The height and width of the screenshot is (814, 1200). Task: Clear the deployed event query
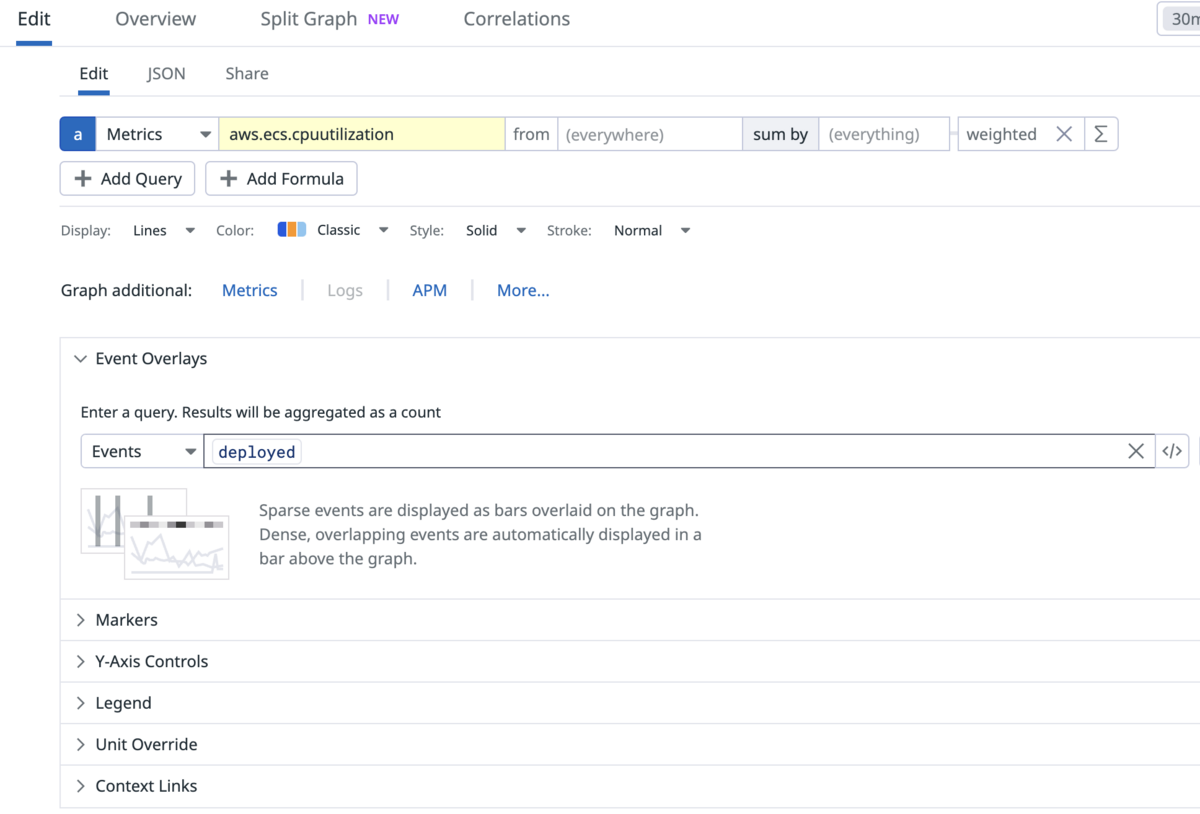pos(1135,451)
